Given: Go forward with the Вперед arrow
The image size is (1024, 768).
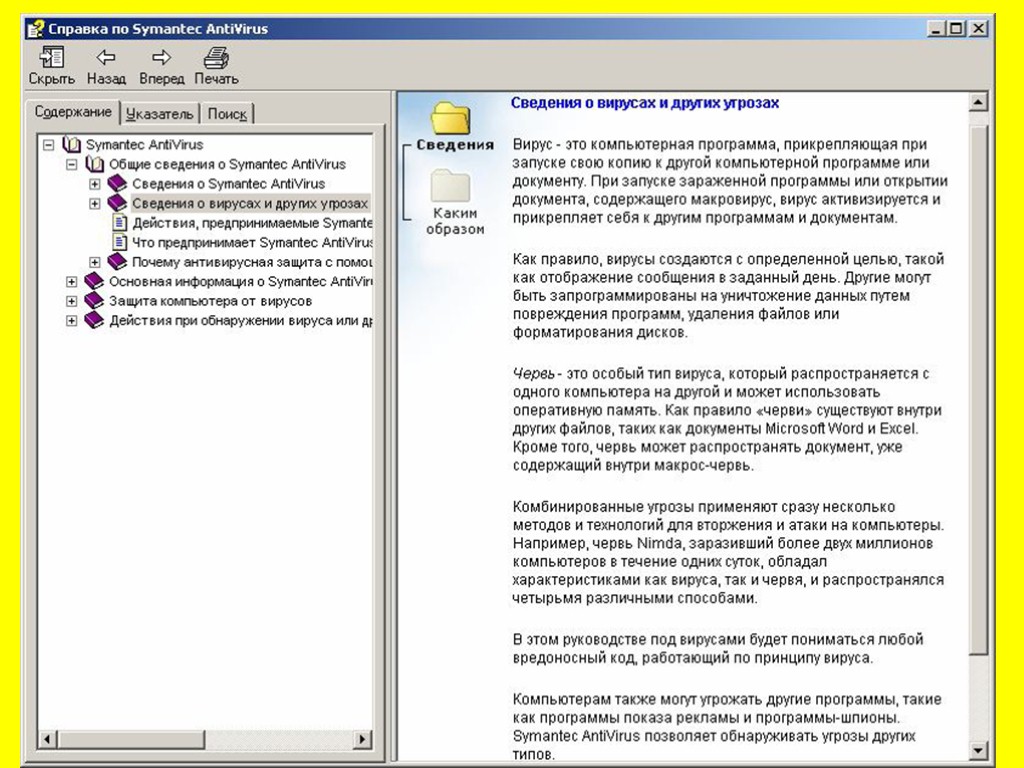Looking at the screenshot, I should point(161,57).
